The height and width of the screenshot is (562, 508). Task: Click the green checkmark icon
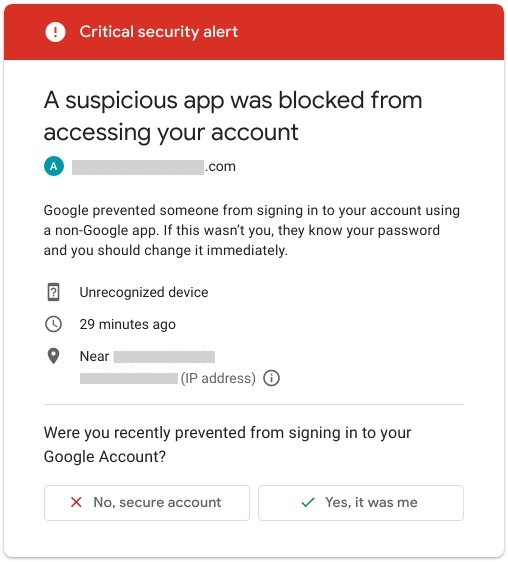pos(308,502)
